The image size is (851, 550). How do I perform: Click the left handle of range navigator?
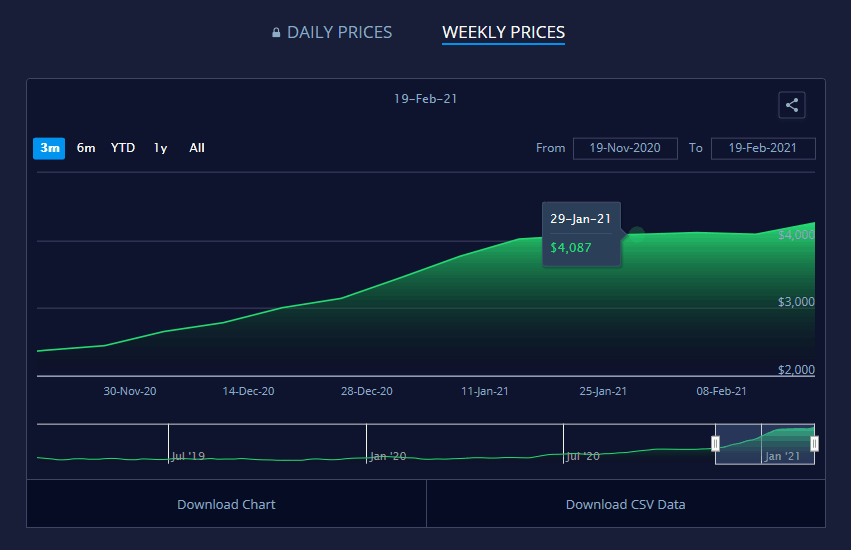pyautogui.click(x=715, y=444)
